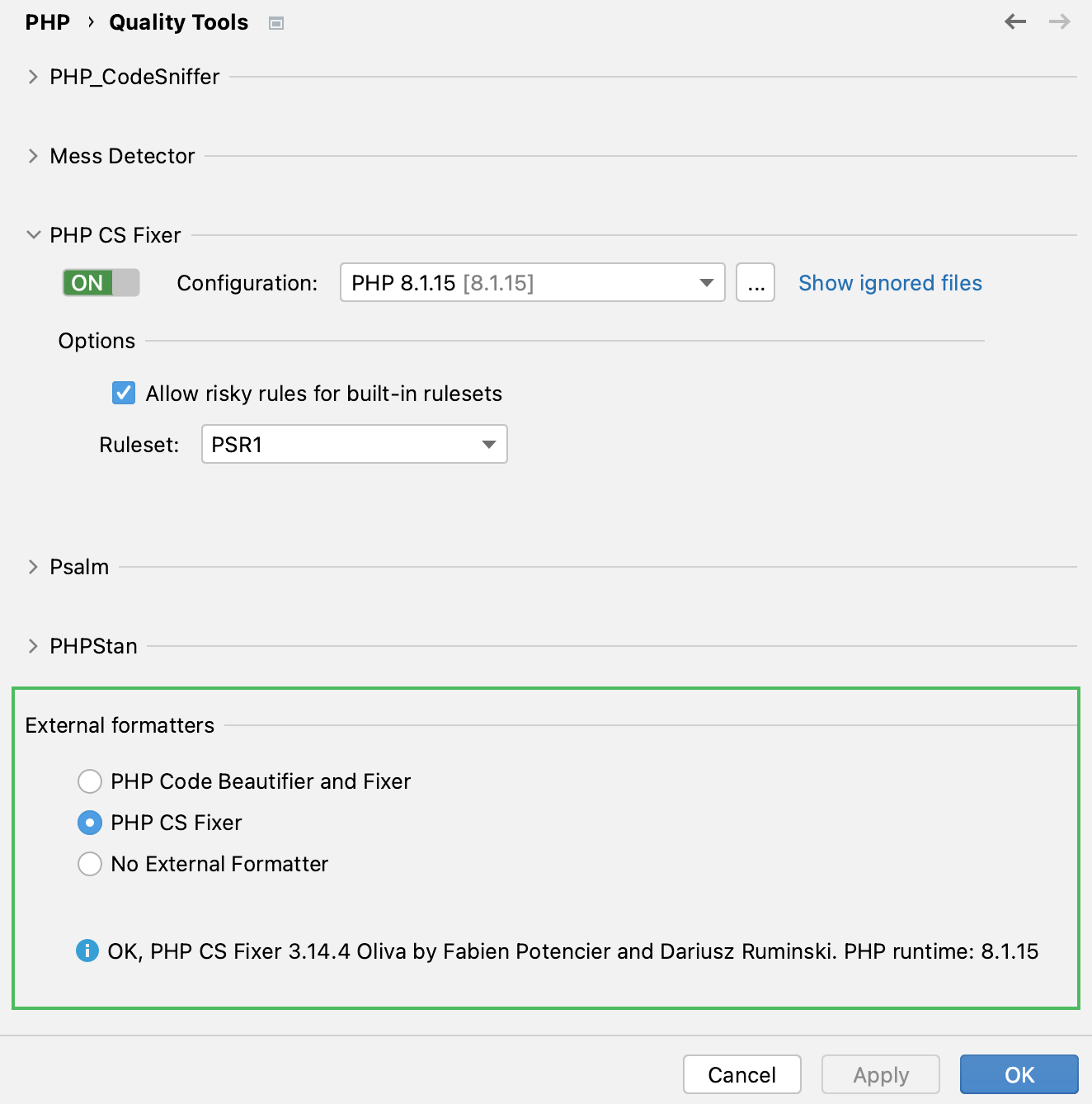Viewport: 1092px width, 1104px height.
Task: Expand the PHP_CodeSniffer section
Action: point(33,77)
